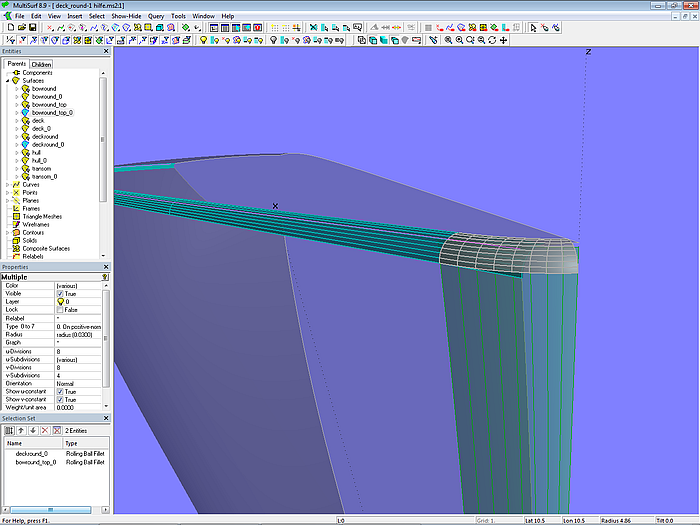Collapse the Surfaces tree node

[8, 81]
